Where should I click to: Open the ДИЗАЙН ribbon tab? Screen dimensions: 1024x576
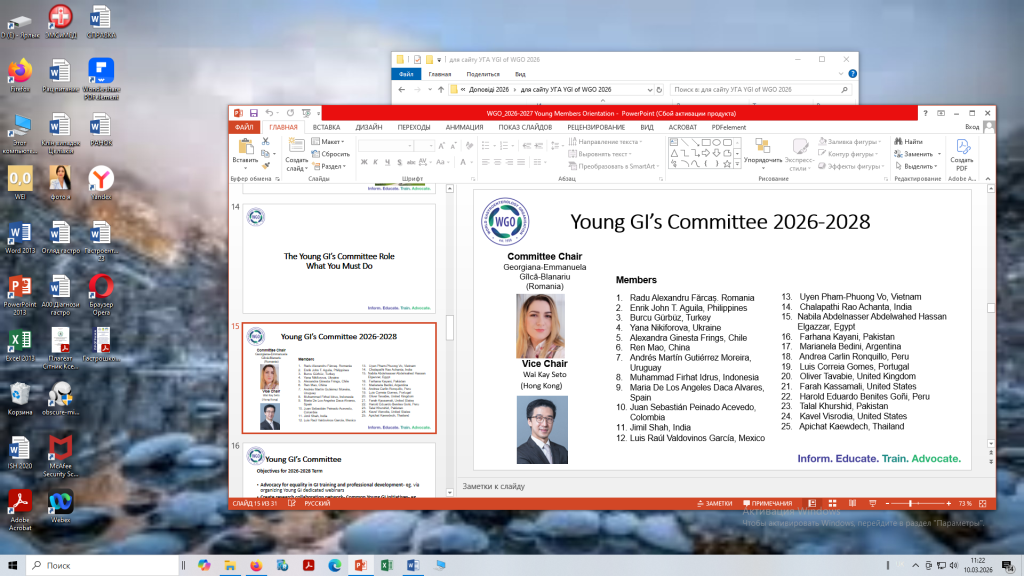(368, 127)
